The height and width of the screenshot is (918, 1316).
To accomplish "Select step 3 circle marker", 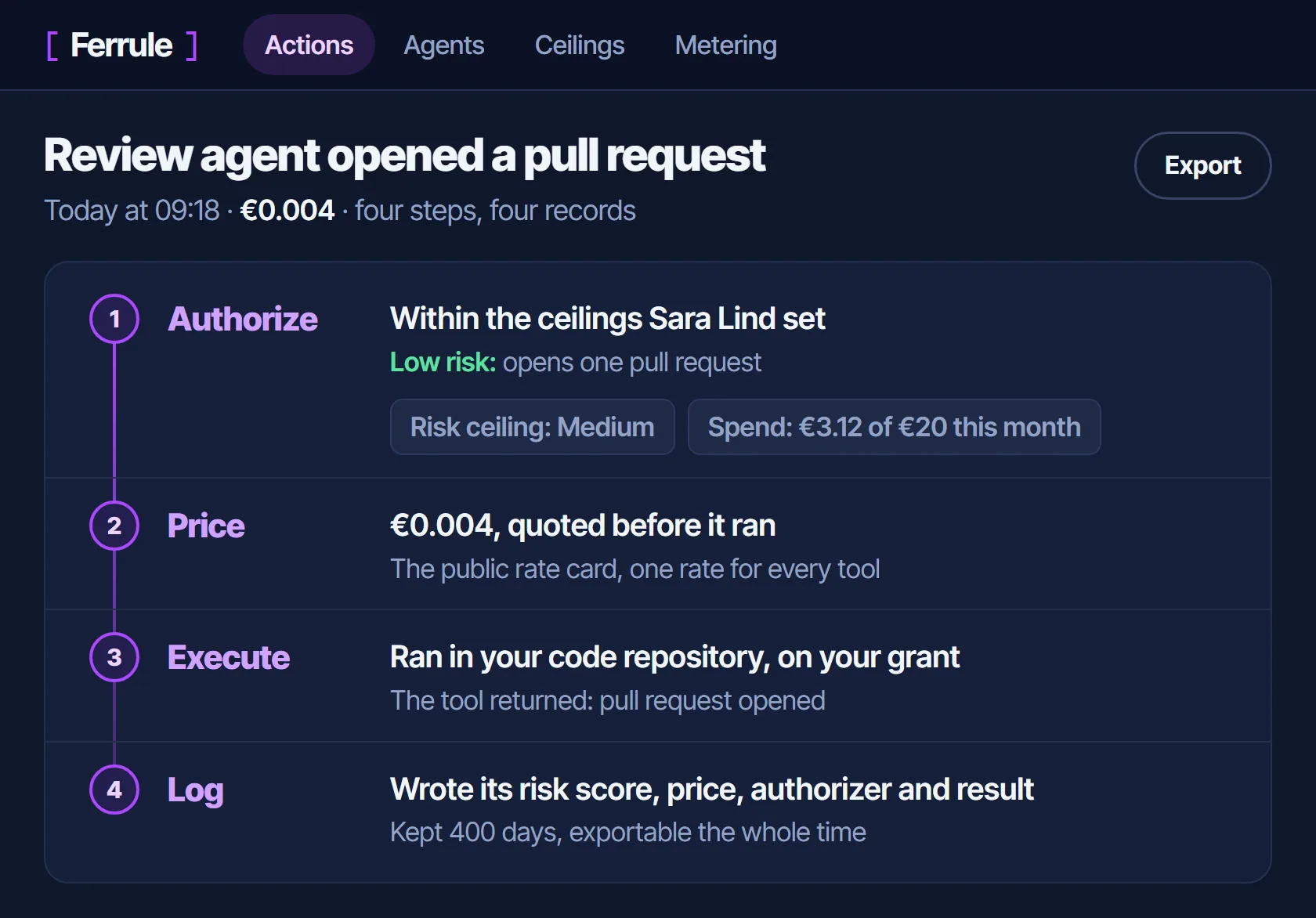I will pos(114,657).
